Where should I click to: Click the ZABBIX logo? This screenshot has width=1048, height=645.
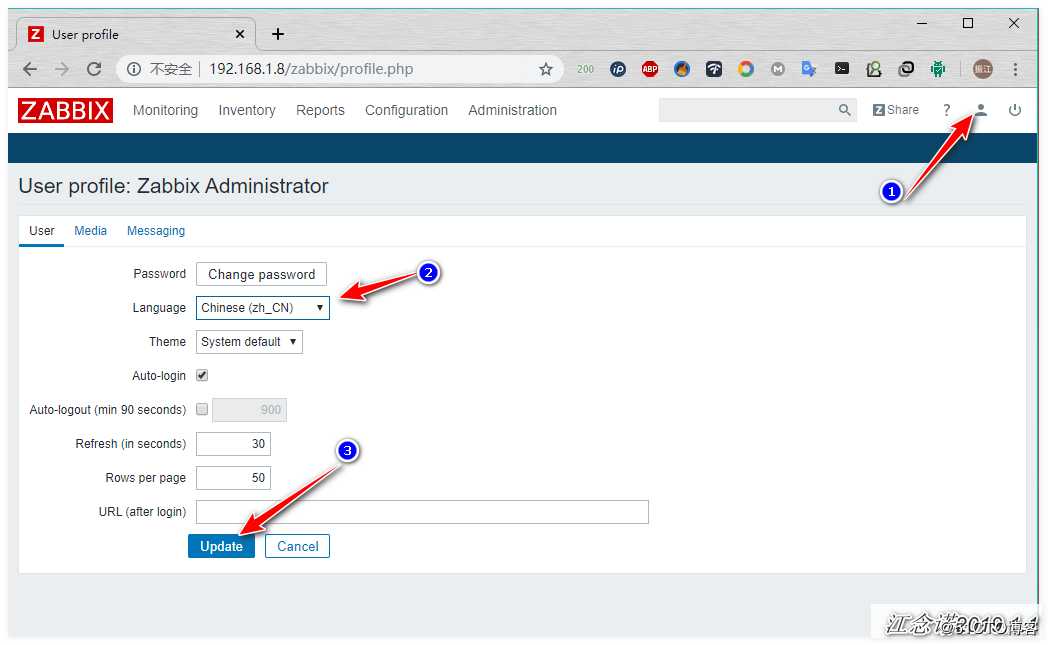click(x=65, y=110)
